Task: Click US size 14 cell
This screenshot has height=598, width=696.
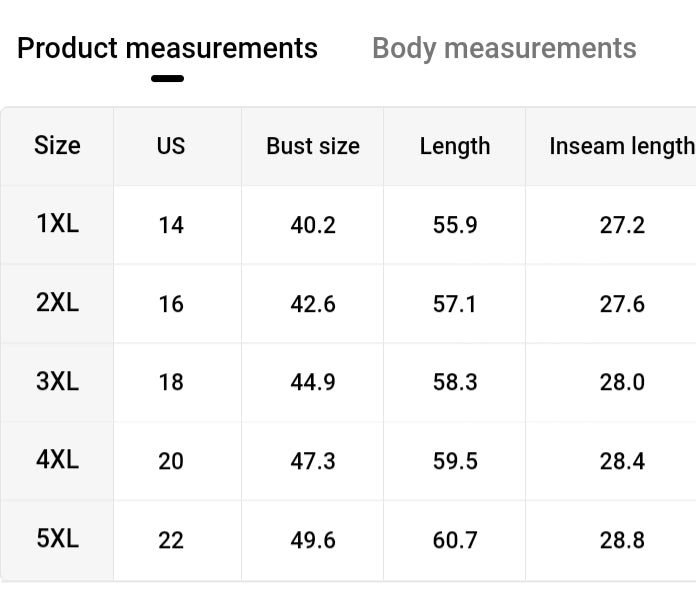Action: 171,225
